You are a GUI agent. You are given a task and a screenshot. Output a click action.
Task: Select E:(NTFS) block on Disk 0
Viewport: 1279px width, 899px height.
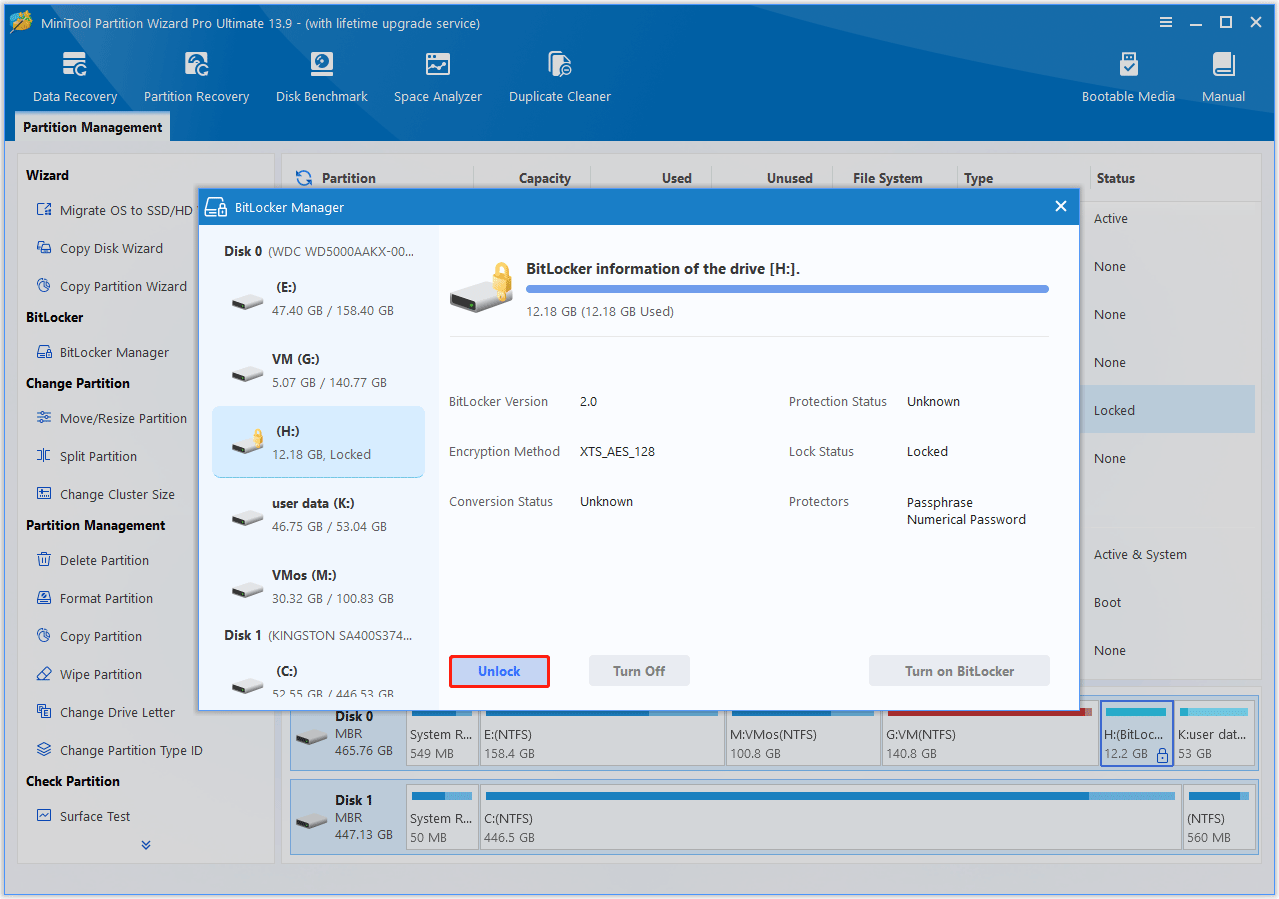(x=601, y=733)
